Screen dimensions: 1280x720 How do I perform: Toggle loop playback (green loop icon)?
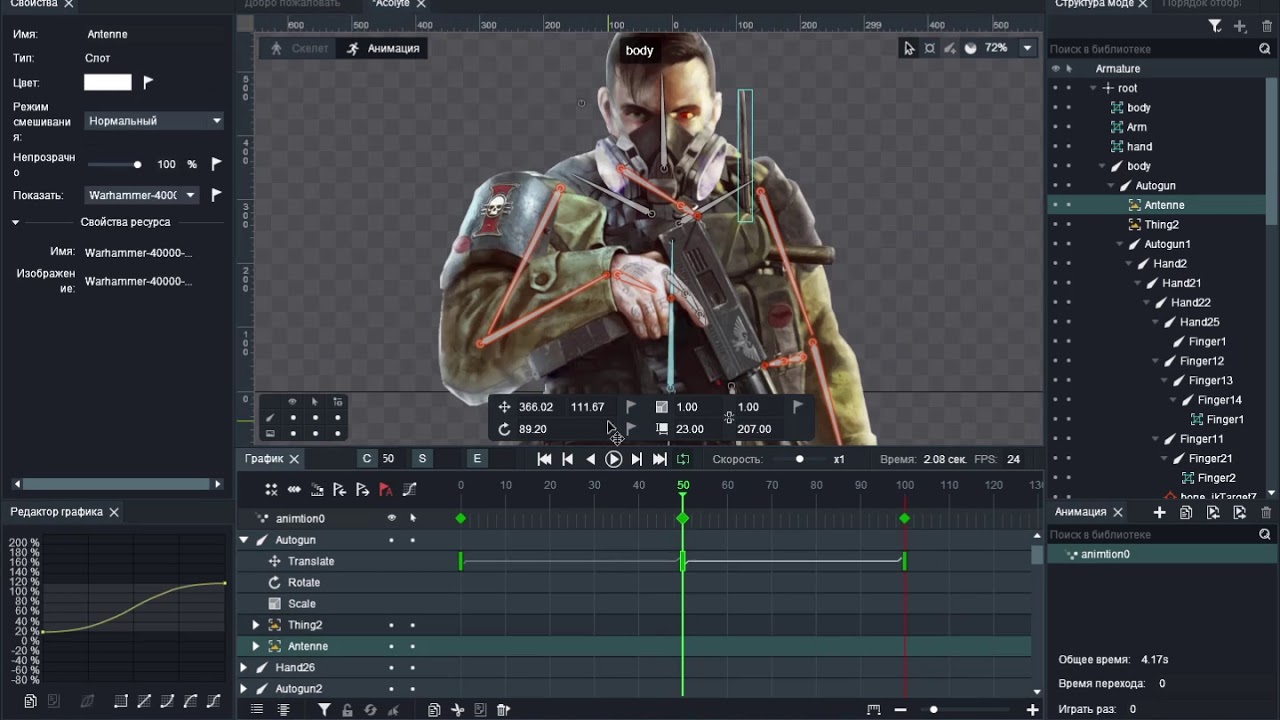click(x=683, y=459)
